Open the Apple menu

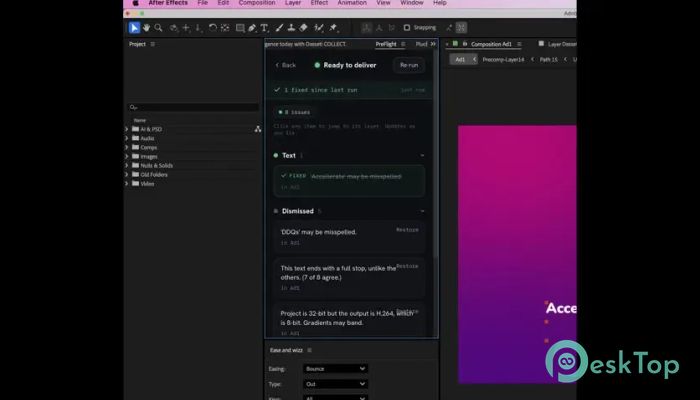point(135,3)
